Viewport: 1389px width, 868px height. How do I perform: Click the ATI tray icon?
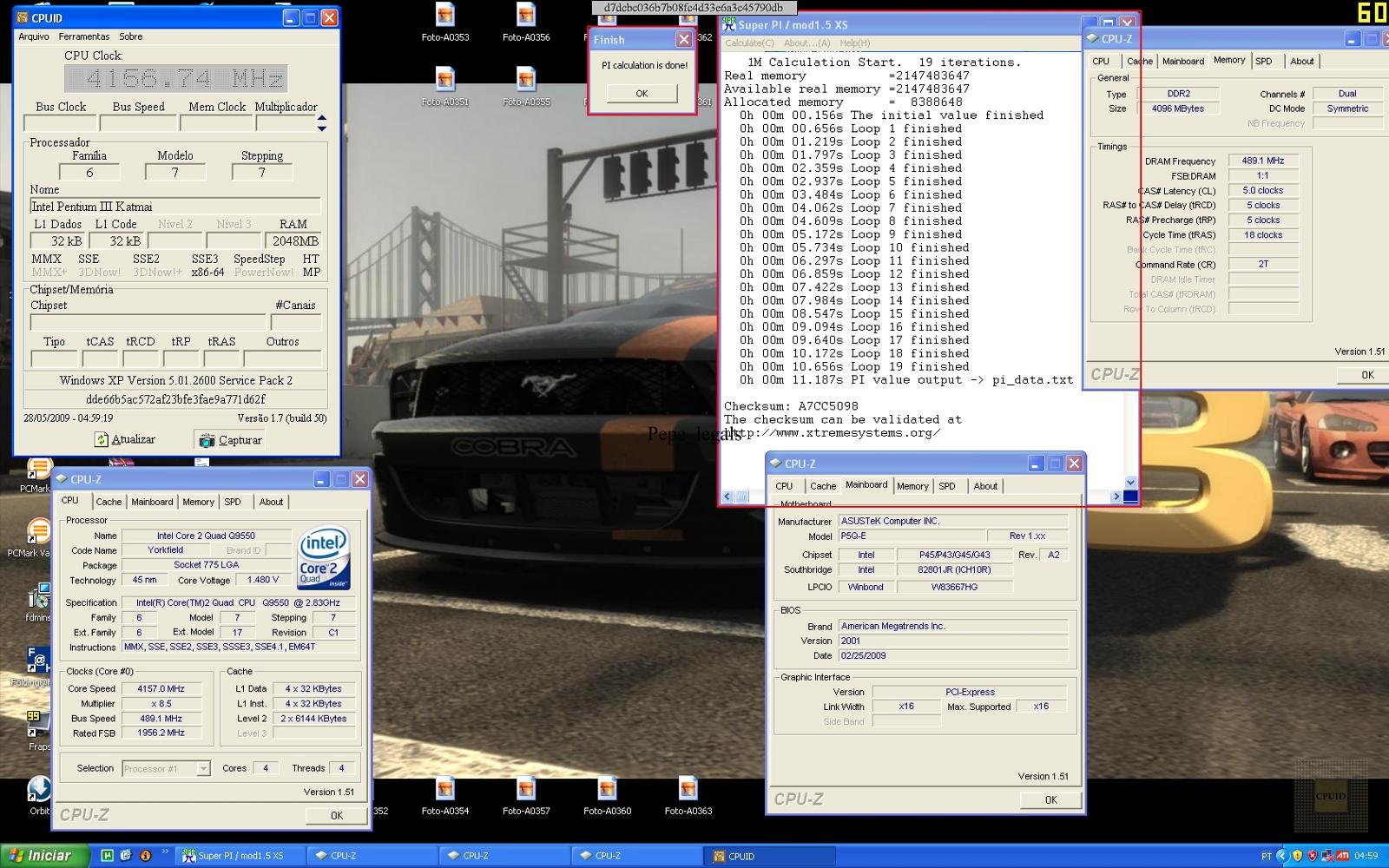tap(1342, 856)
